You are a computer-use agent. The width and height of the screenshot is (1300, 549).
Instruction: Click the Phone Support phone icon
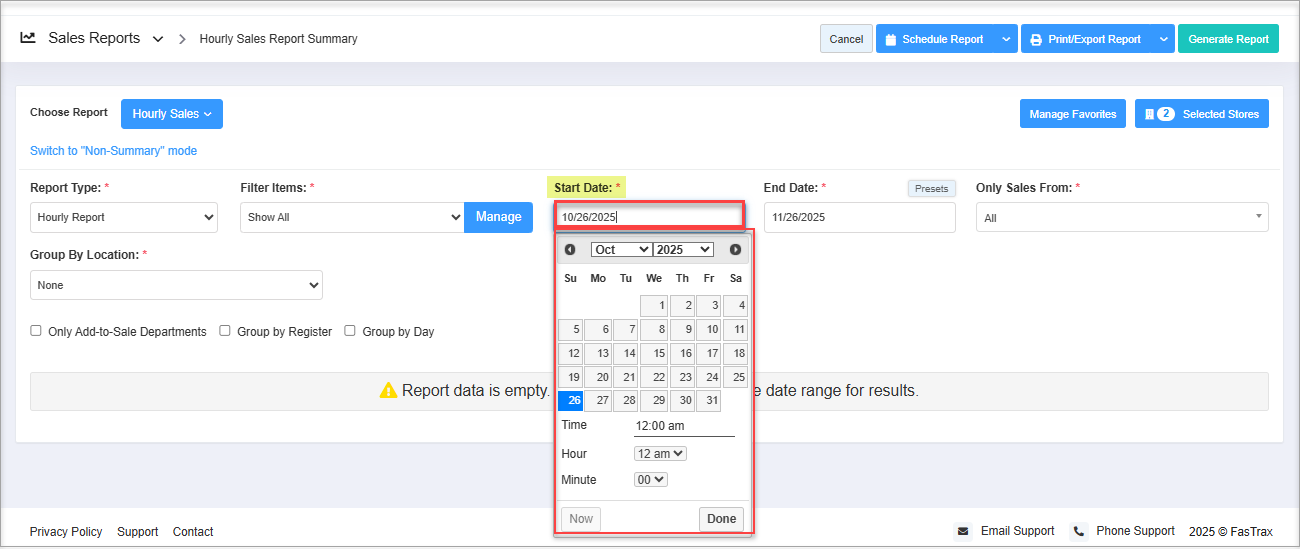(1079, 531)
